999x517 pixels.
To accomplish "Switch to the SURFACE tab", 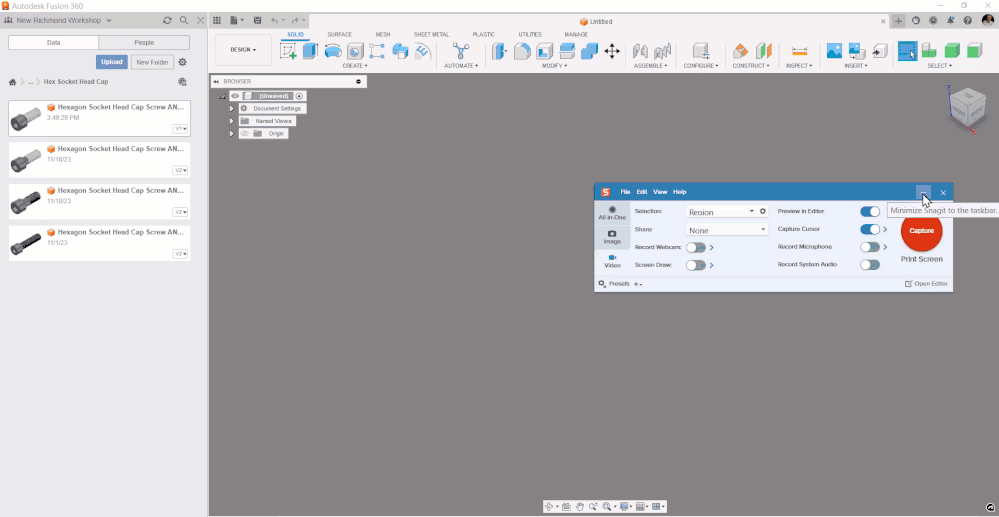I will click(x=340, y=34).
